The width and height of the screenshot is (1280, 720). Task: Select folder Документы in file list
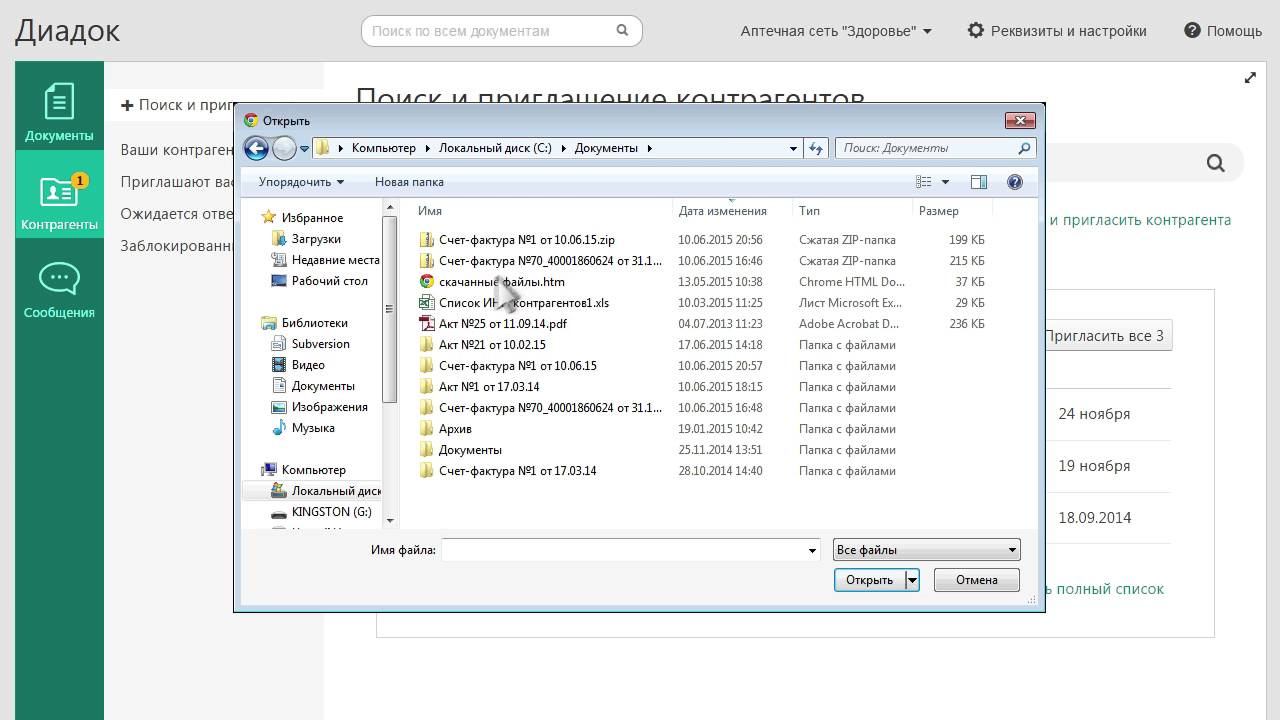tap(460, 450)
